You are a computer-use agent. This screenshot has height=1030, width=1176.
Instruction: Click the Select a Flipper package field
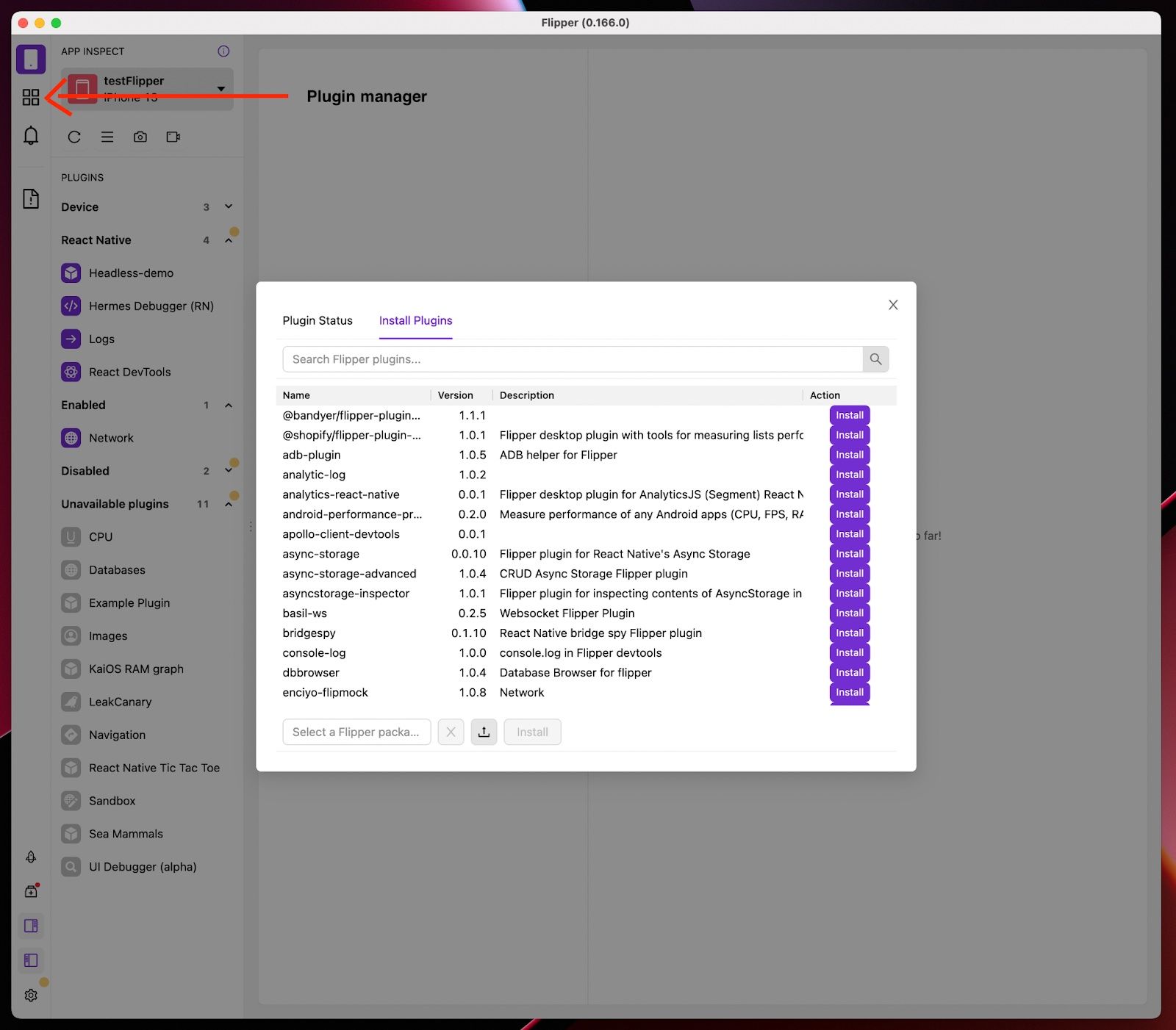click(356, 732)
